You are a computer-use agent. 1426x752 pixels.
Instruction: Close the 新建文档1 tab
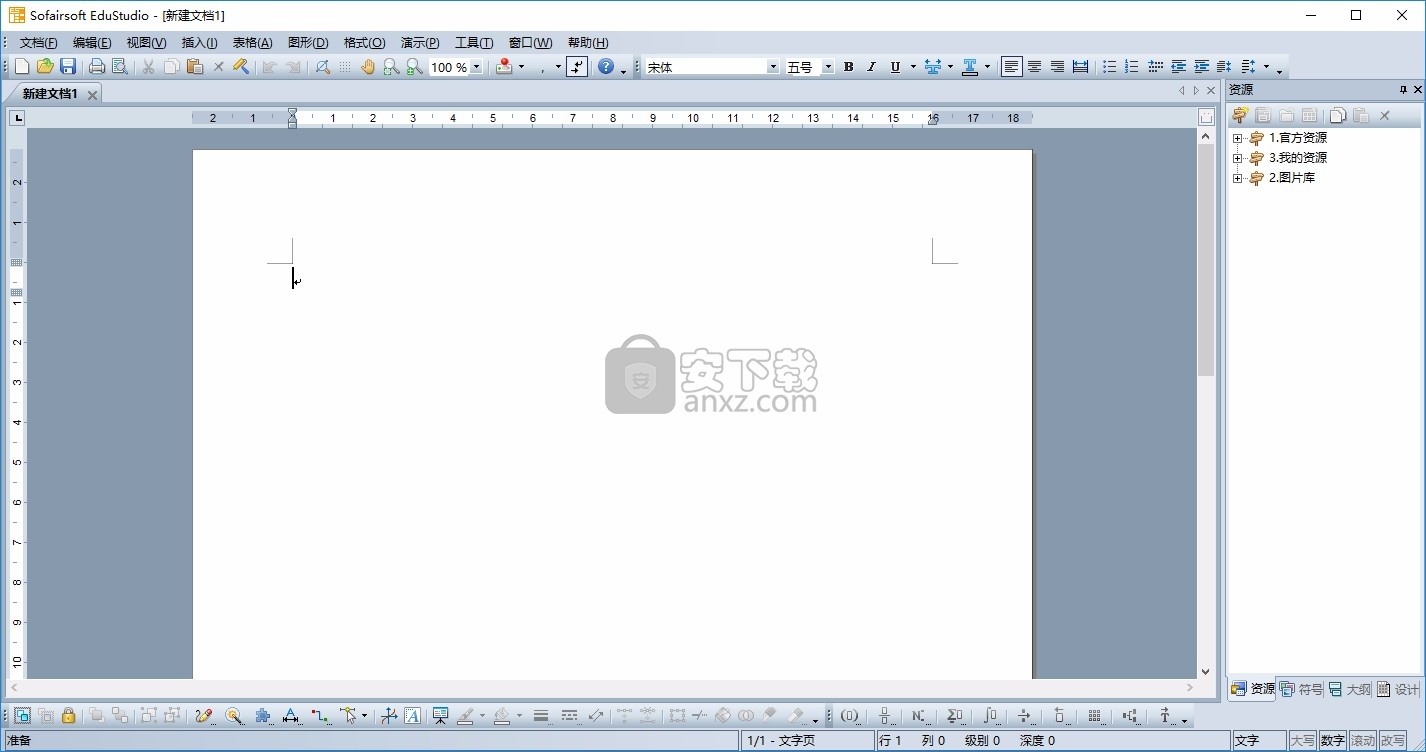[x=92, y=95]
